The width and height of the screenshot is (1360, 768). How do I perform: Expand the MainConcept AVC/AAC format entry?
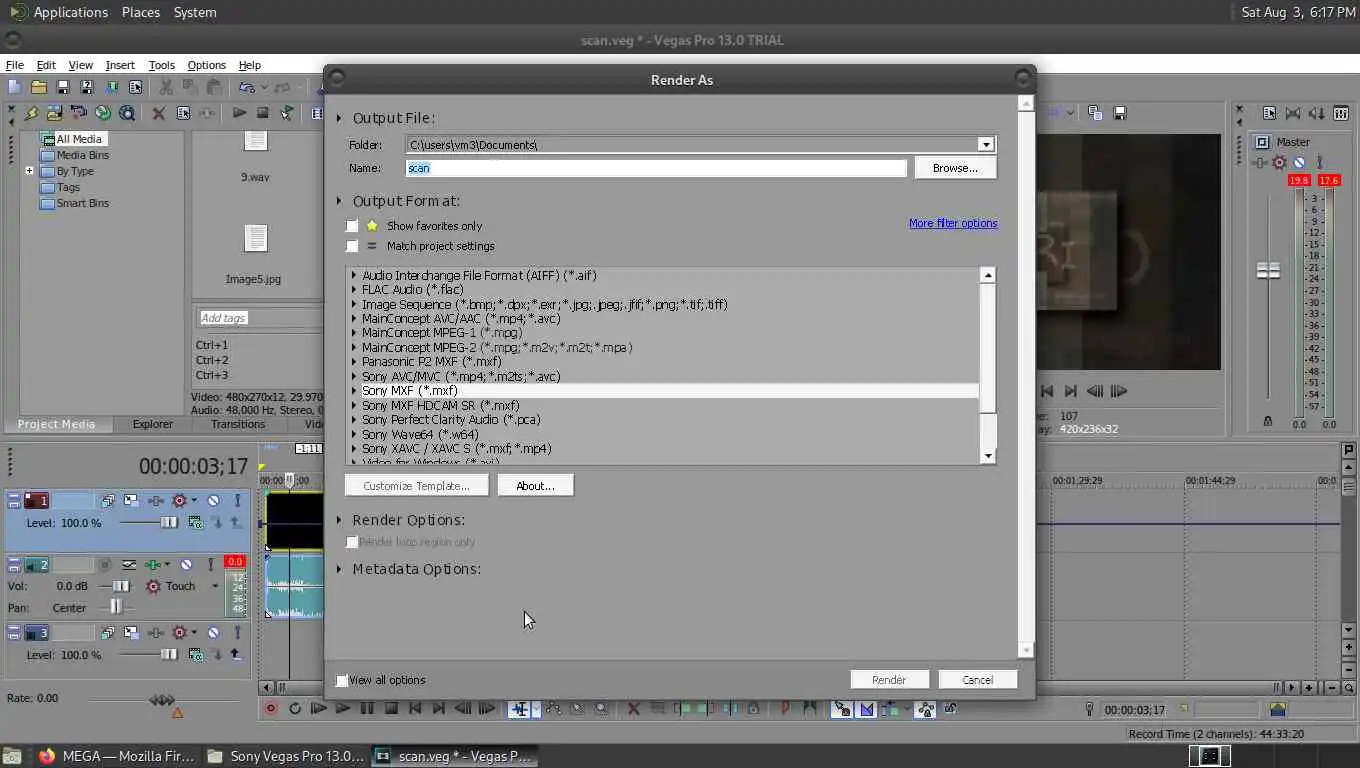click(353, 319)
